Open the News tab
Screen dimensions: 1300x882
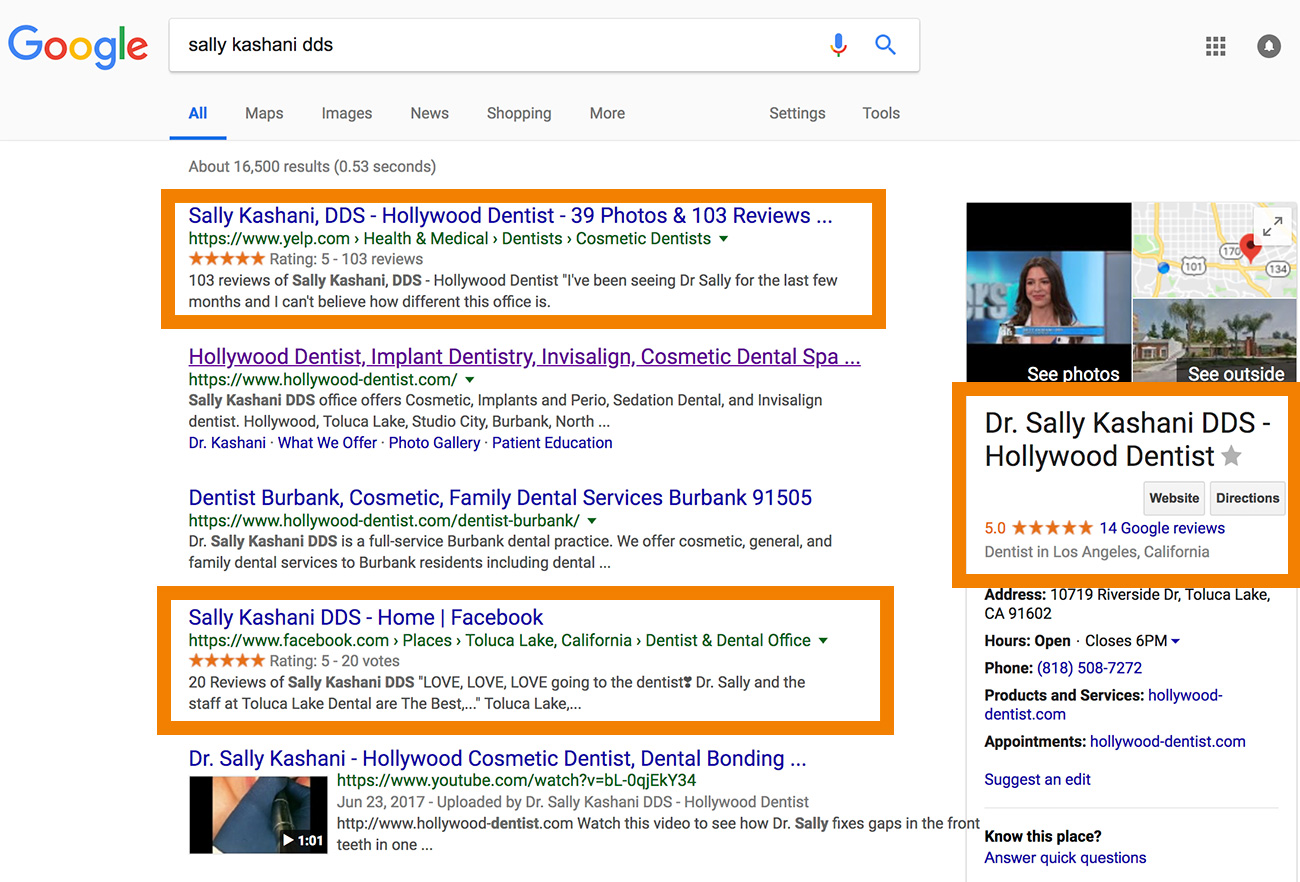pos(429,113)
